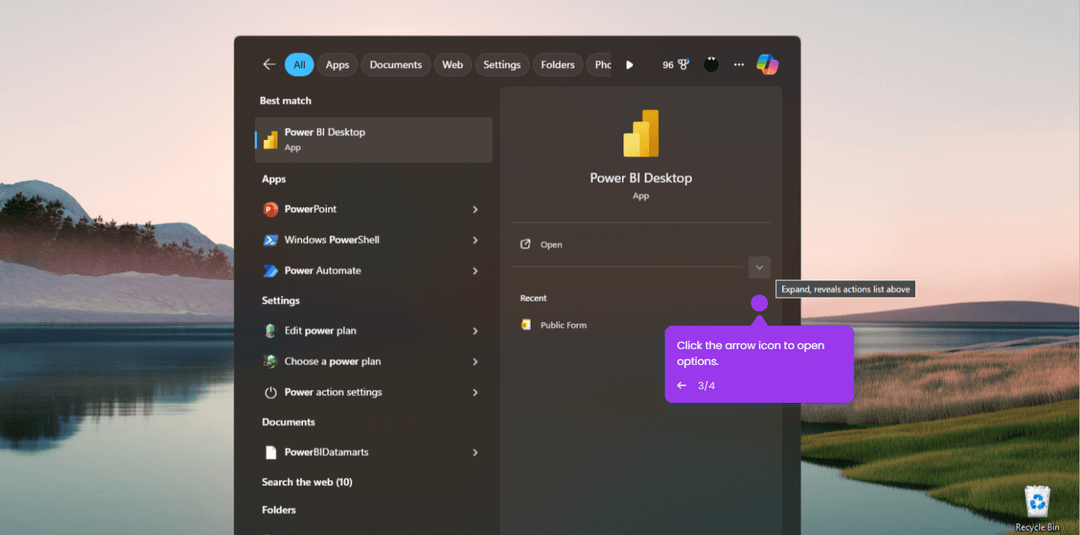The height and width of the screenshot is (535, 1080).
Task: Expand PowerBIDatamarts result arrow
Action: [475, 452]
